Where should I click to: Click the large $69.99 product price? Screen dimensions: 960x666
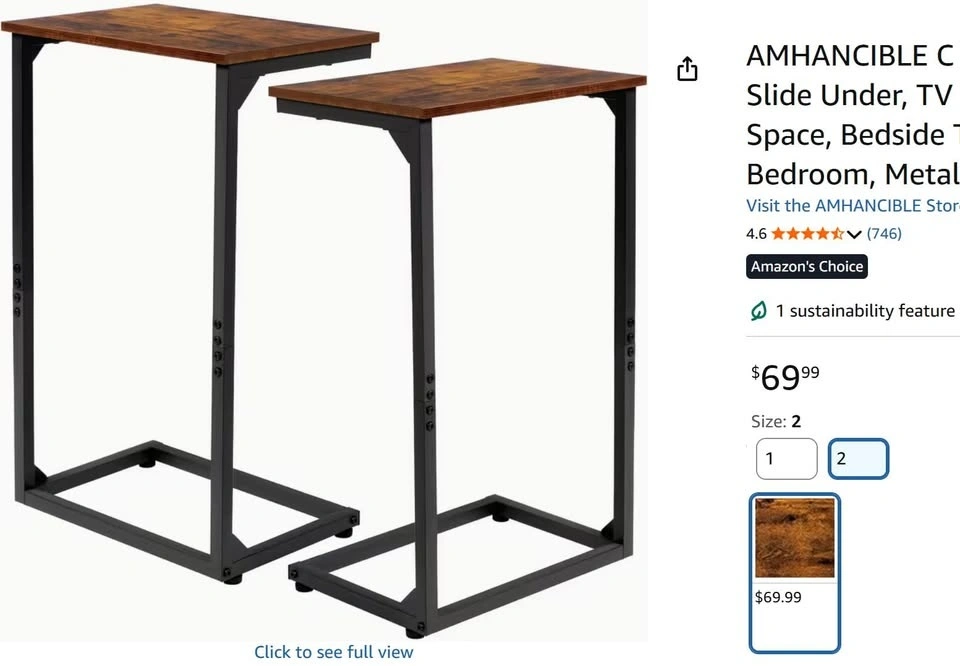point(786,377)
